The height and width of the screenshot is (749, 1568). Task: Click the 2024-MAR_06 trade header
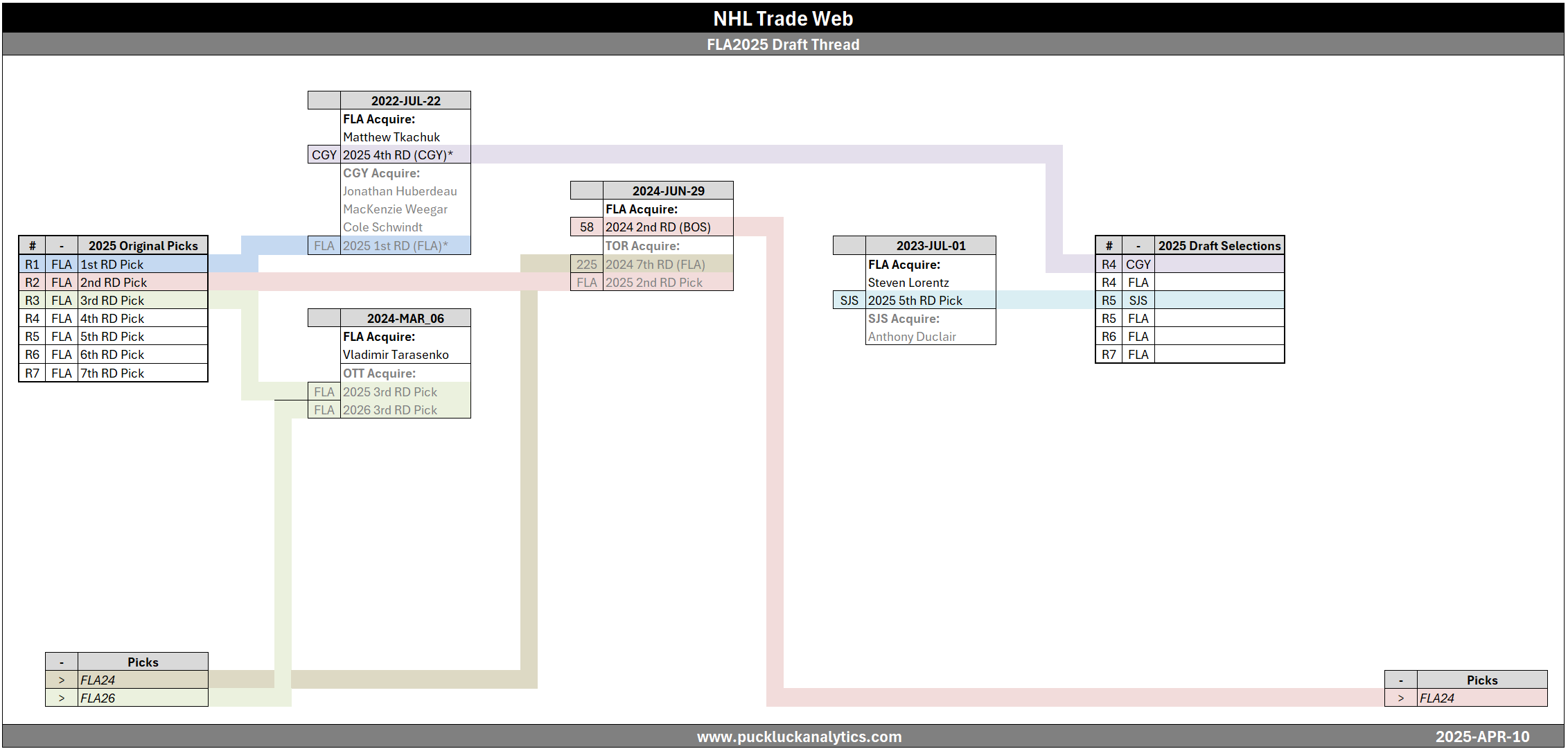(405, 318)
